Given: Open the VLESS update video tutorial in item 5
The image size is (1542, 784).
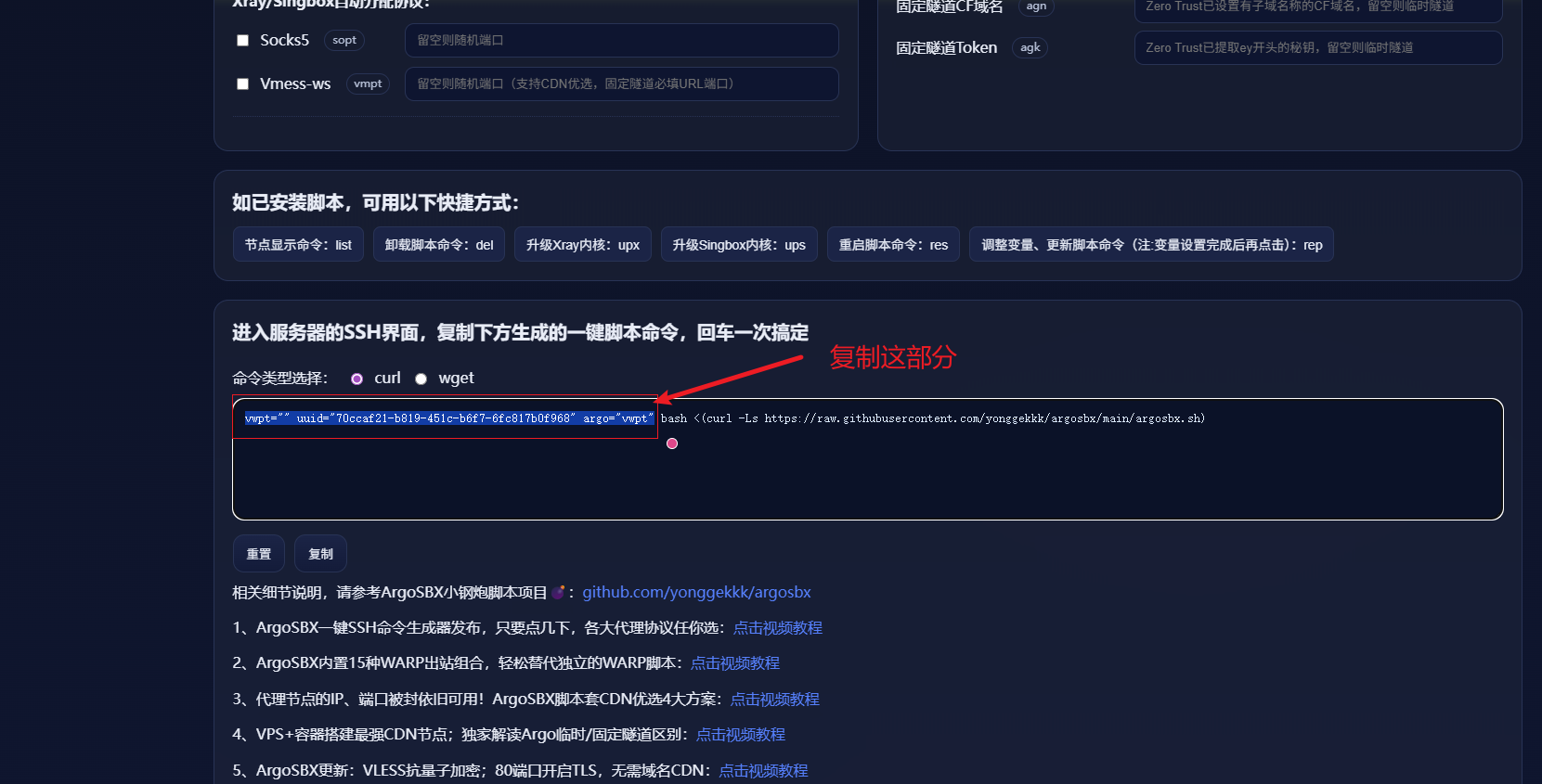Looking at the screenshot, I should coord(763,771).
